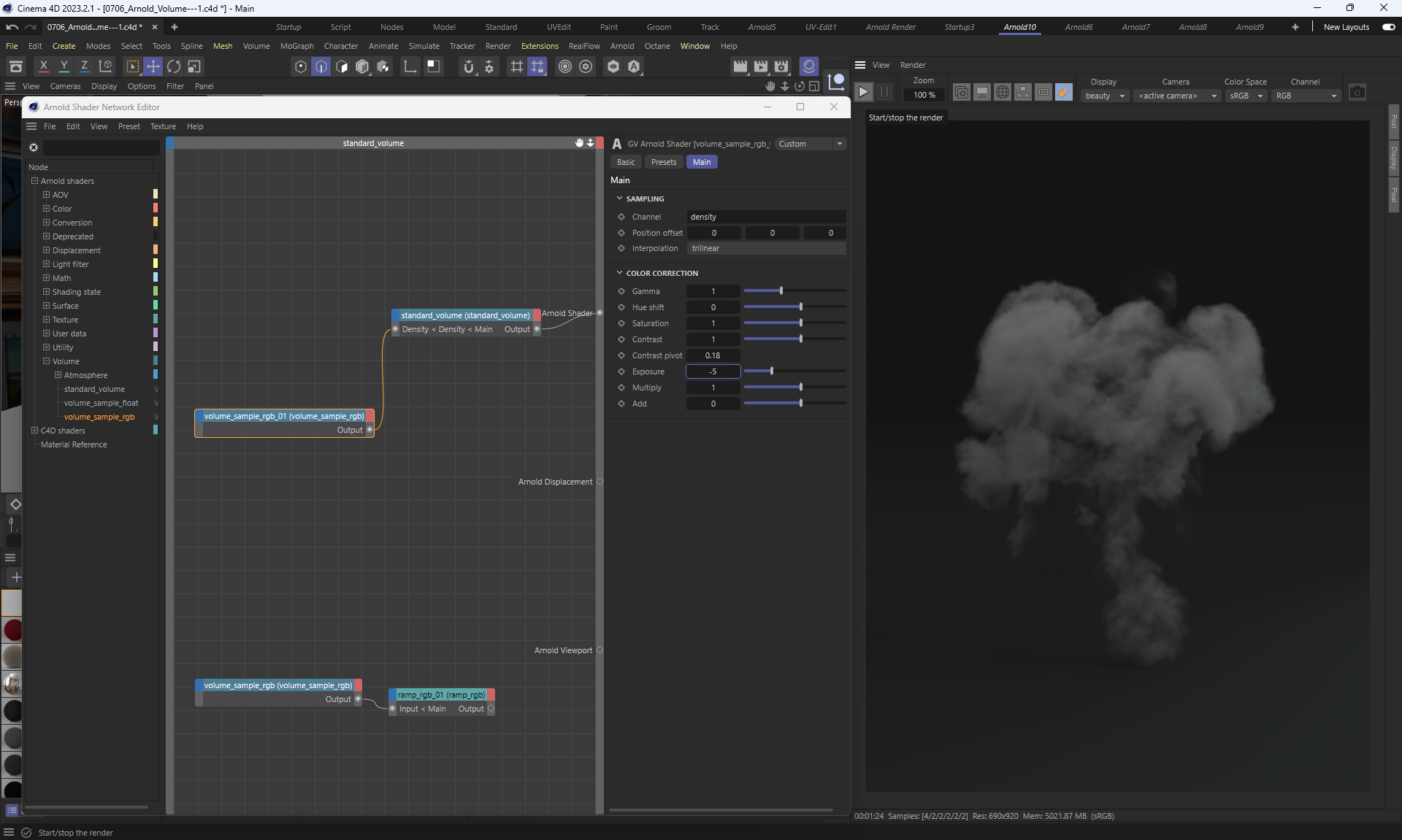The width and height of the screenshot is (1402, 840).
Task: Pause the render with pause icon
Action: [884, 92]
